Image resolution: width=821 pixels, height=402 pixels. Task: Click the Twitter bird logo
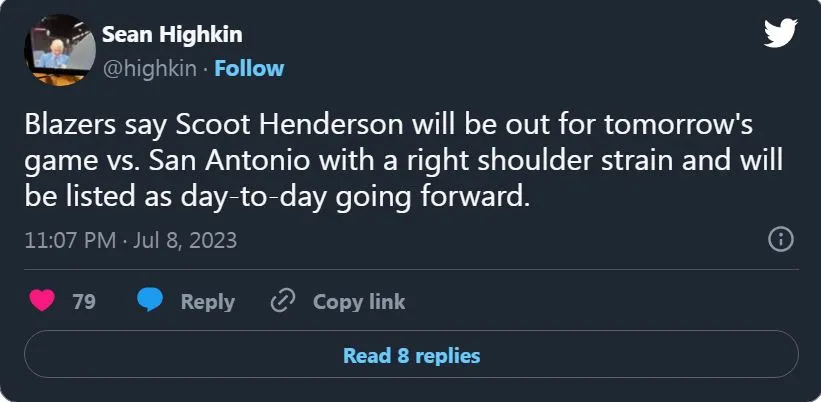coord(780,35)
